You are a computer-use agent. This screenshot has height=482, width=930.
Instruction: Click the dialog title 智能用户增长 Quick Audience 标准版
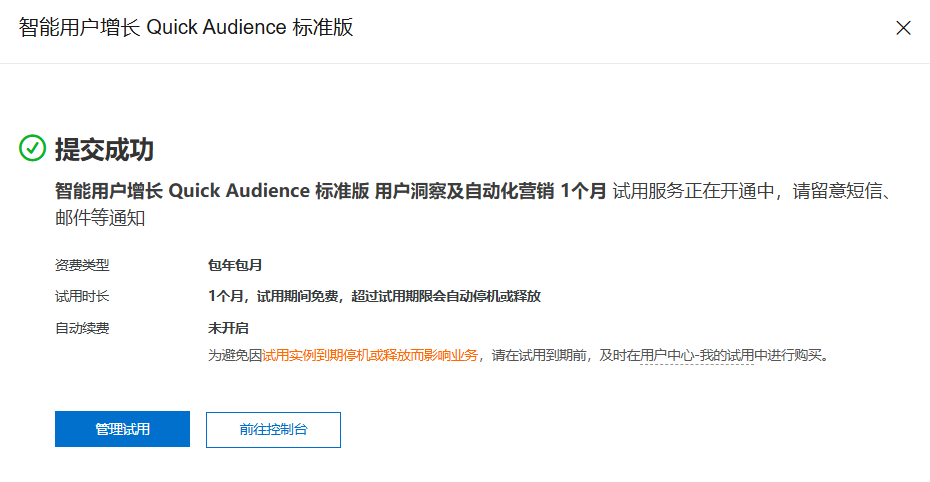(x=186, y=27)
